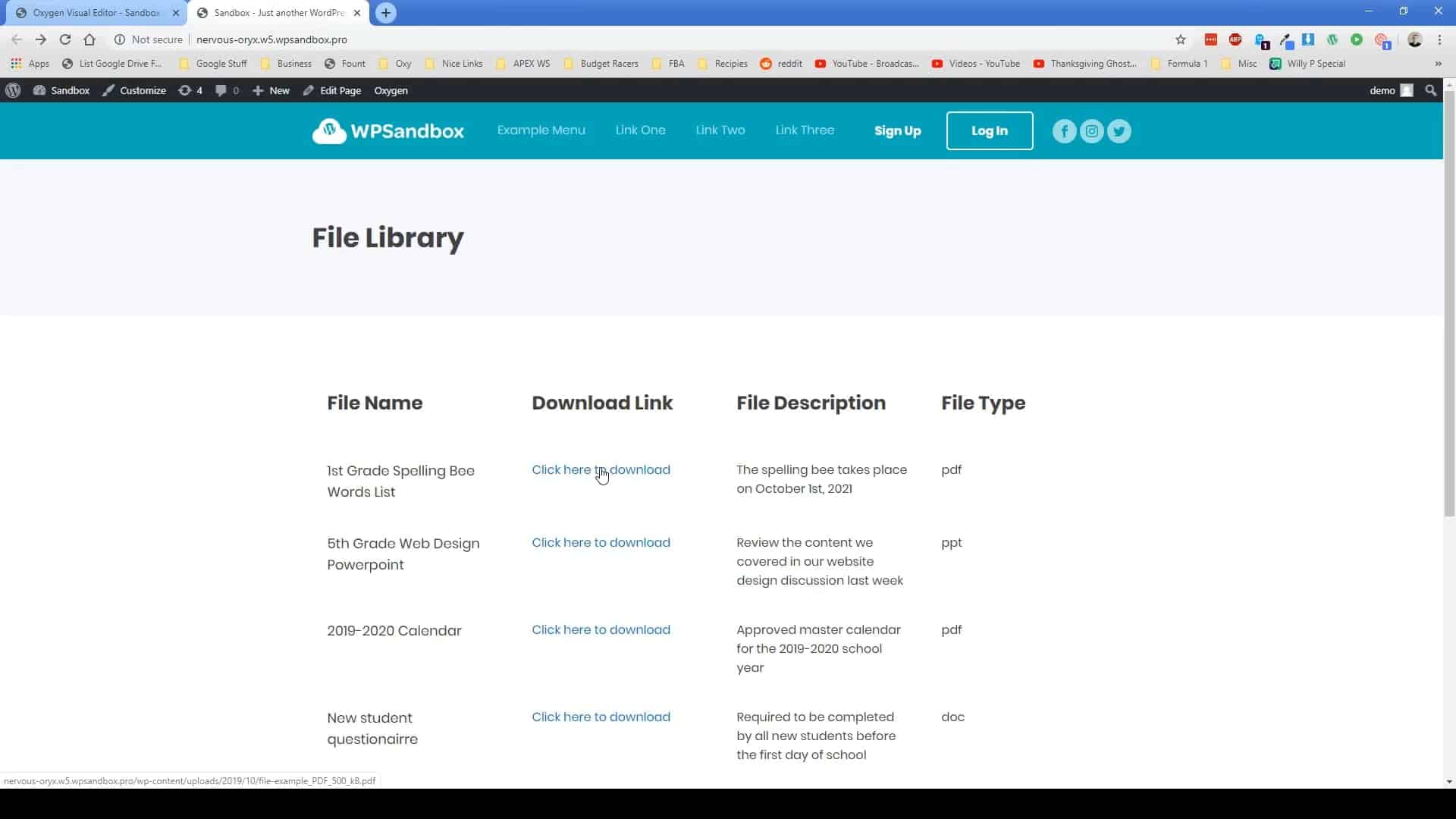Download the 5th Grade Web Design Powerpoint
The width and height of the screenshot is (1456, 819).
[x=601, y=543]
